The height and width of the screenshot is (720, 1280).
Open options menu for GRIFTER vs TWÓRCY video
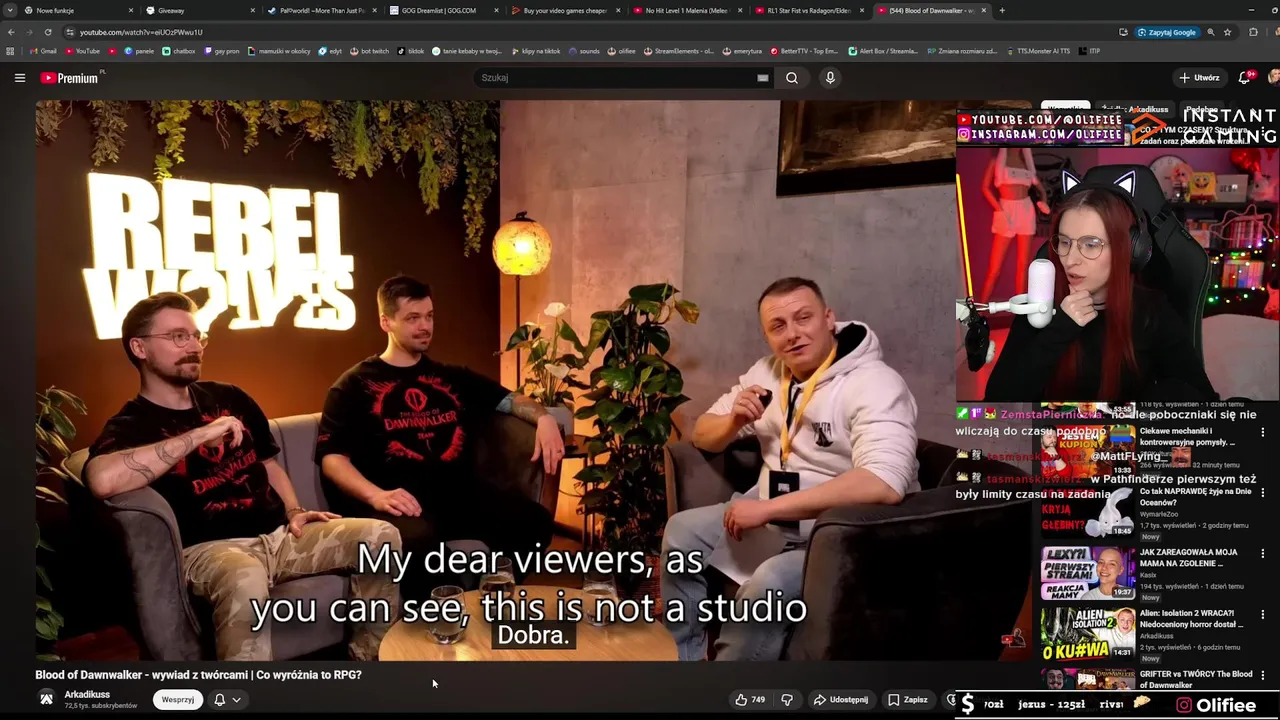tap(1262, 676)
